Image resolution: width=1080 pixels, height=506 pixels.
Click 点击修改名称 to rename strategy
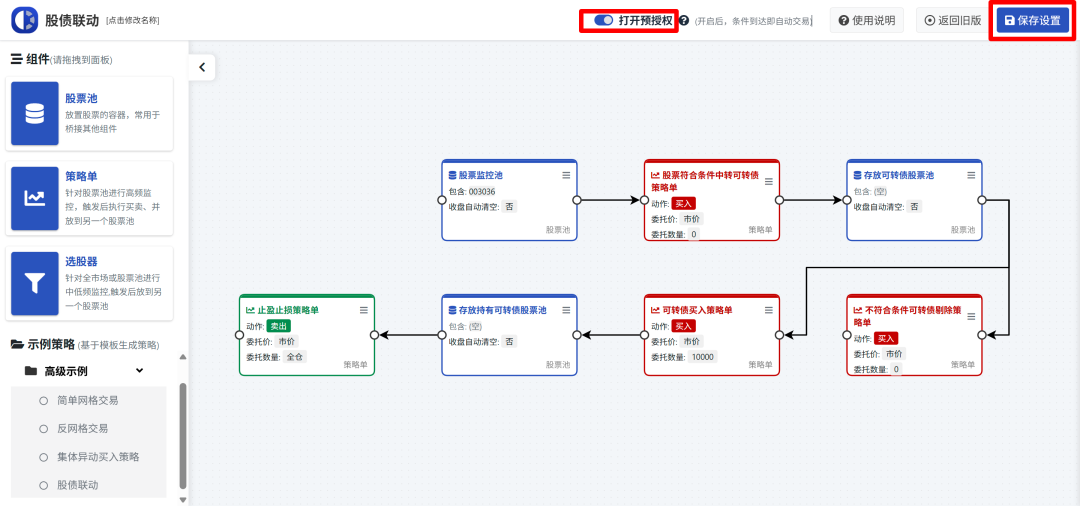pos(132,21)
